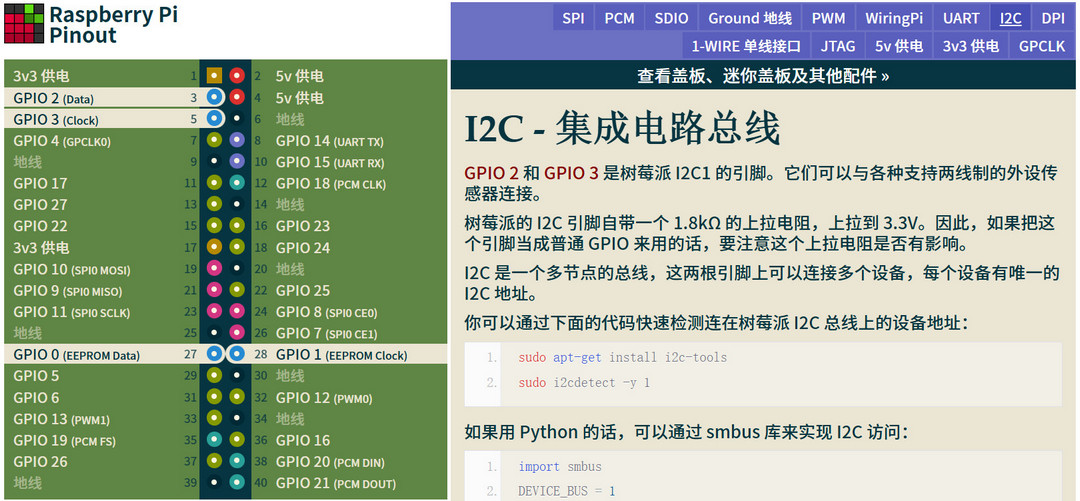Select the GPIO 1 (EEPROM Clock) label
The image size is (1080, 501).
341,355
